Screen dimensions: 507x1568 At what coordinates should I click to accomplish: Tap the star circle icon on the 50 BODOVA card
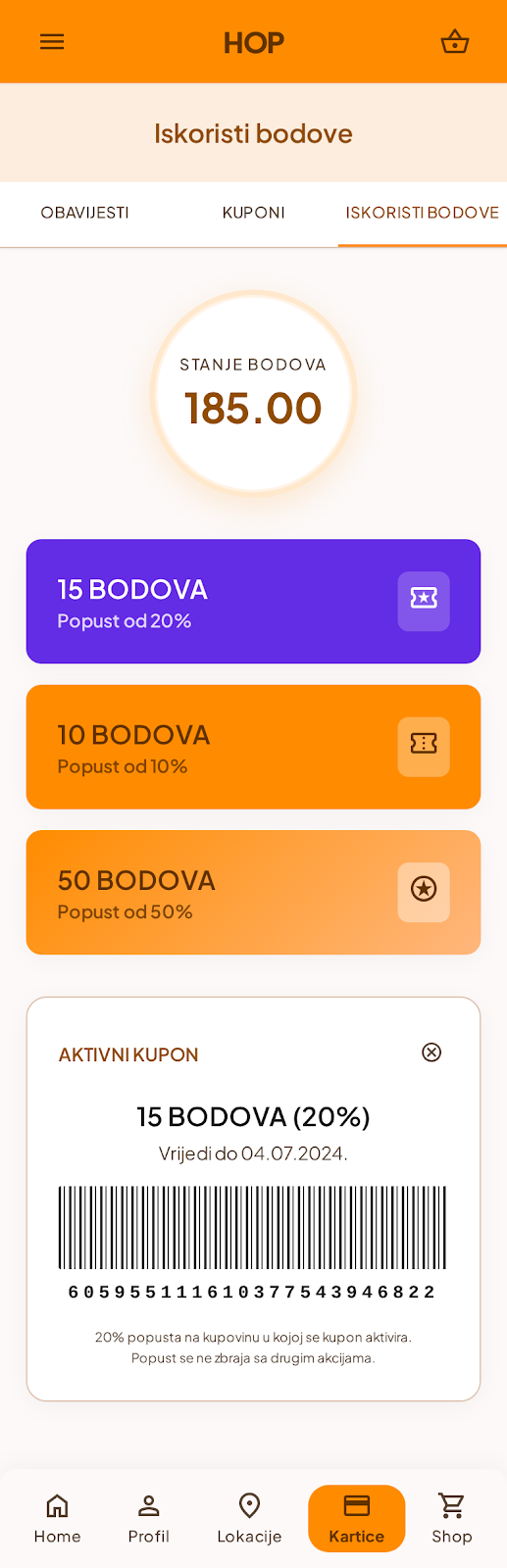point(424,892)
